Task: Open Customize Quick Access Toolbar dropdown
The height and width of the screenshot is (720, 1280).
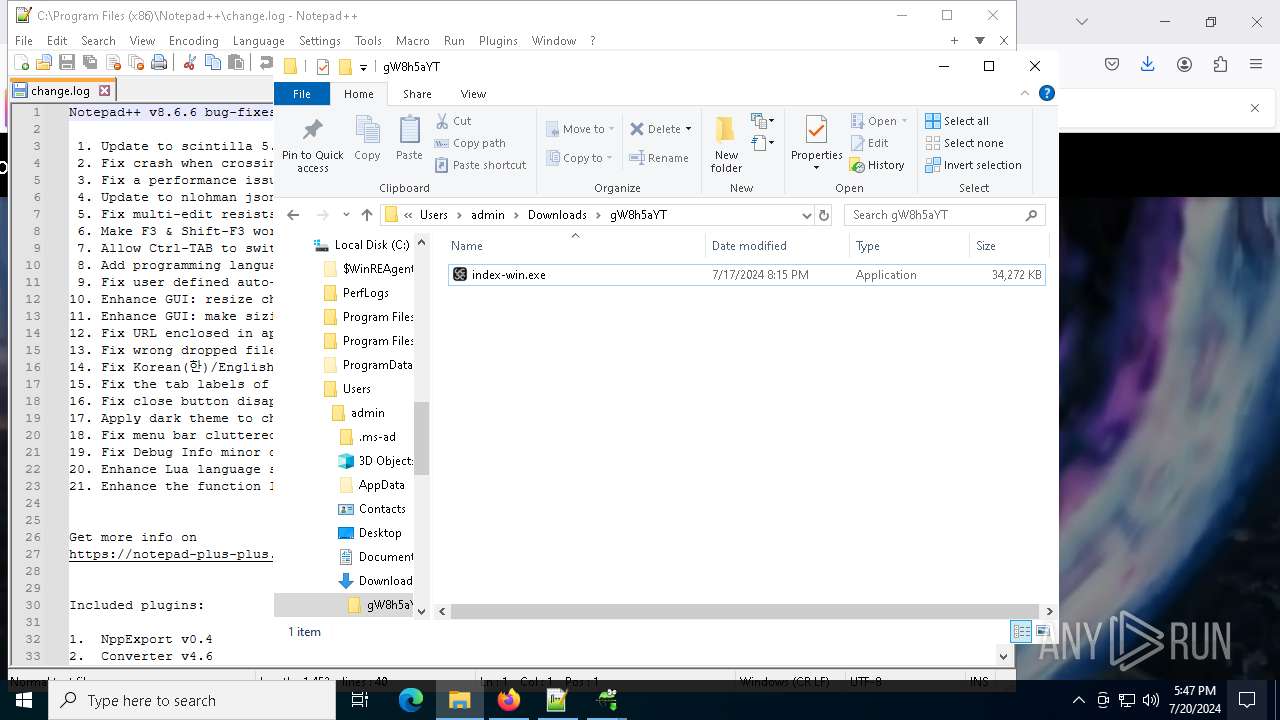Action: pos(363,67)
